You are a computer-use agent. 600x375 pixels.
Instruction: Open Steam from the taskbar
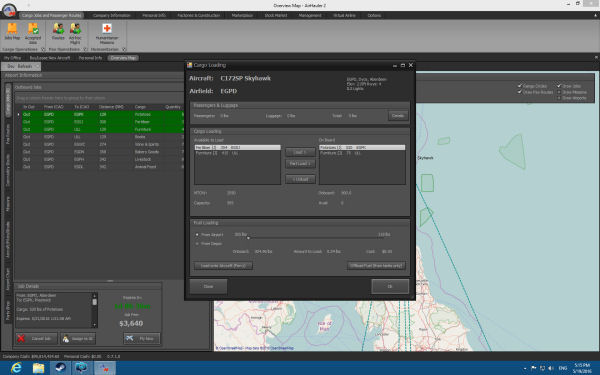[60, 368]
